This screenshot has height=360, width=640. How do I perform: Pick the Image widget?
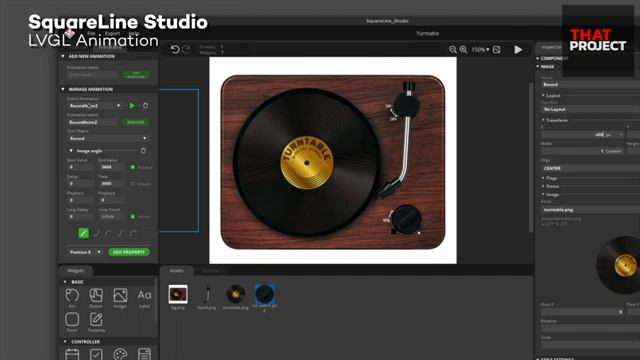coord(120,298)
